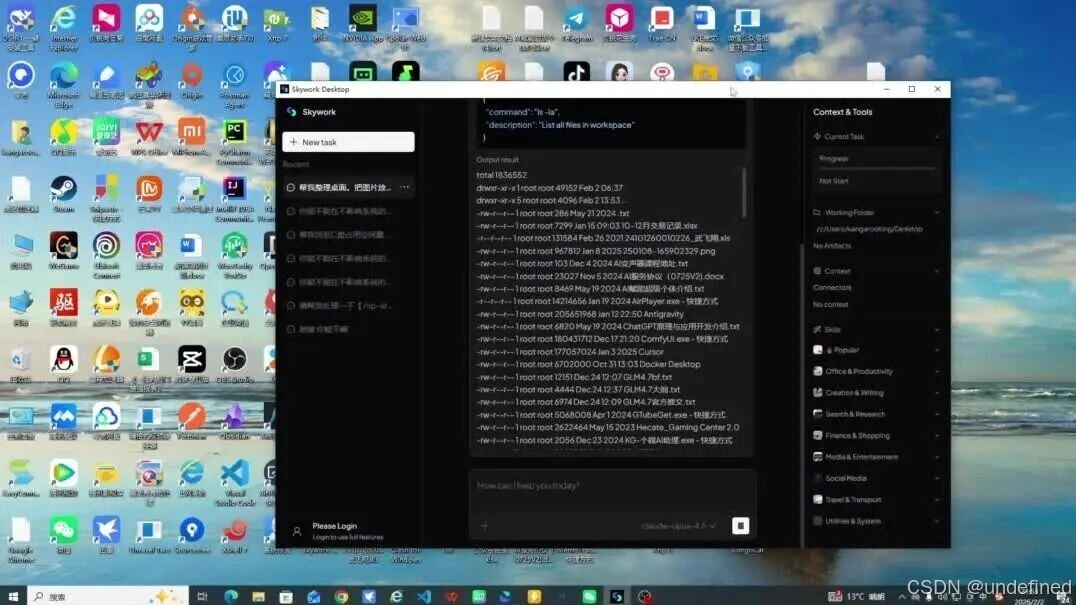
Task: Click the Cursor row in output
Action: pyautogui.click(x=570, y=352)
